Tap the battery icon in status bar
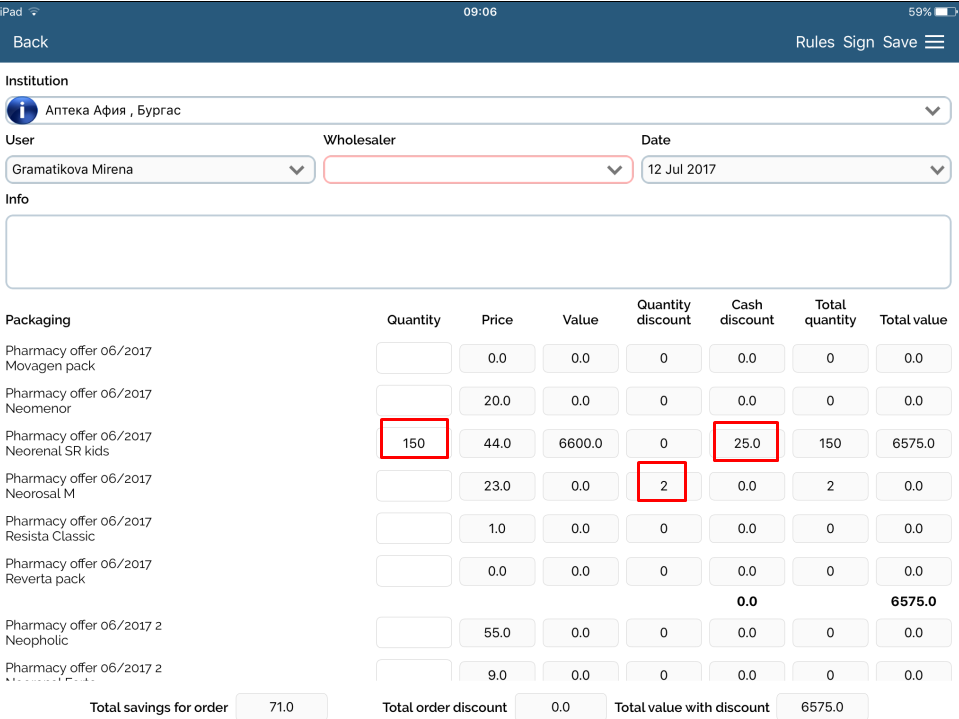 (943, 11)
